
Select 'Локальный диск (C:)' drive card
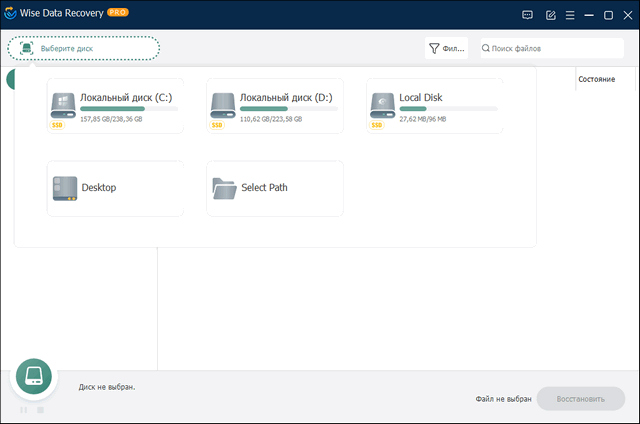pyautogui.click(x=116, y=106)
